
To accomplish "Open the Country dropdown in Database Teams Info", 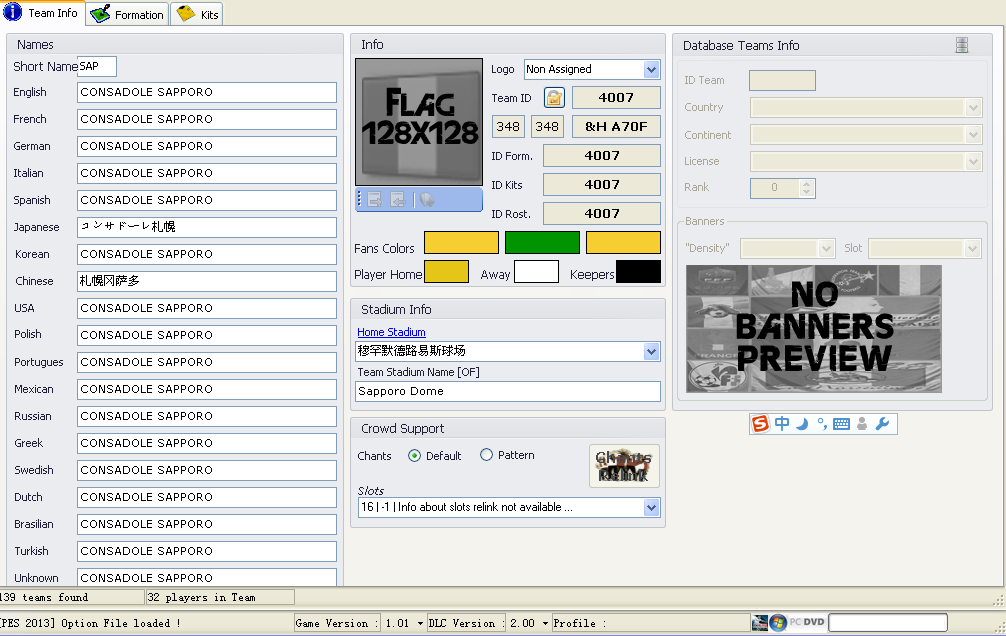I will pos(973,107).
